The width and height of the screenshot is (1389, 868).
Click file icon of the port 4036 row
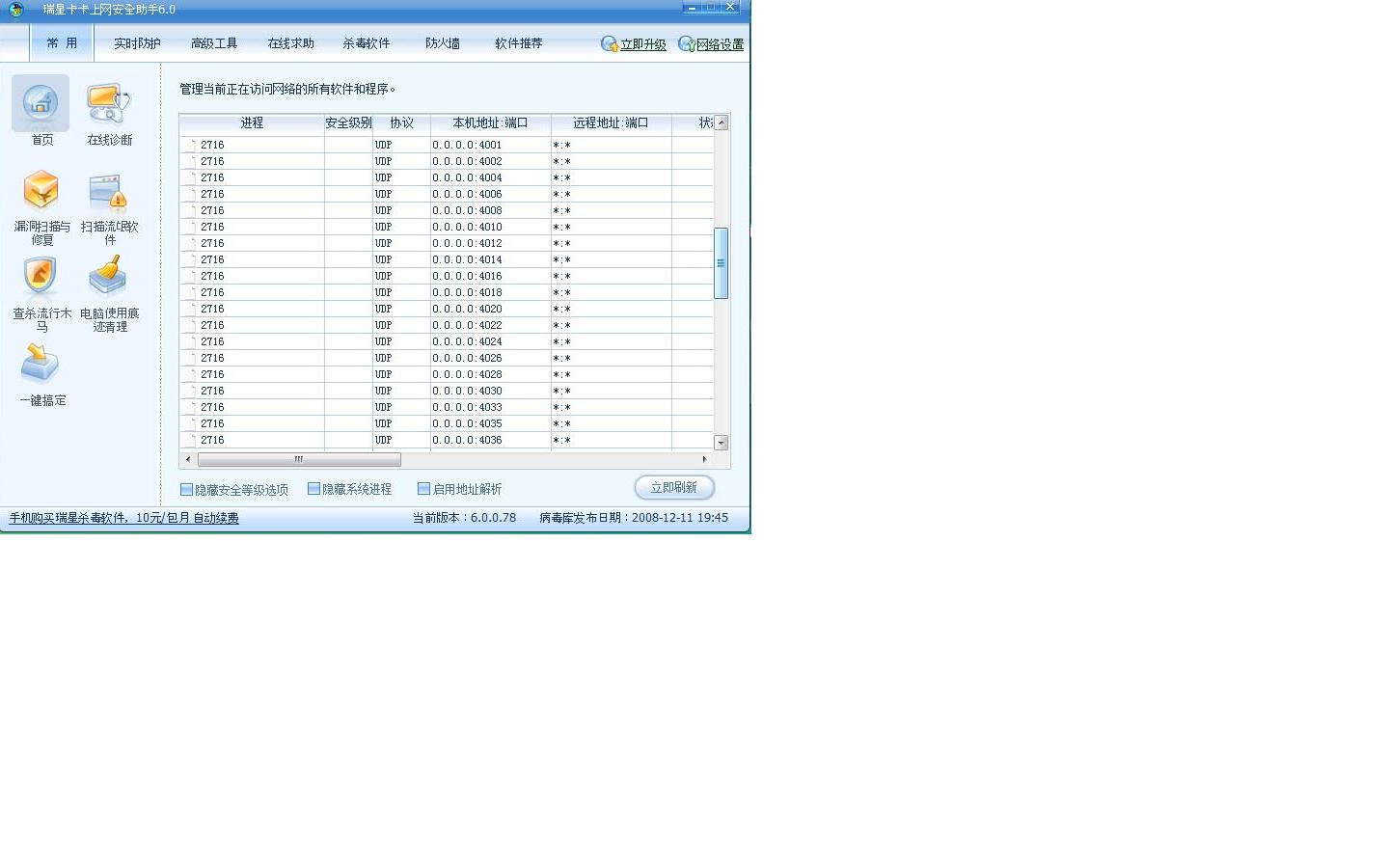[x=192, y=440]
